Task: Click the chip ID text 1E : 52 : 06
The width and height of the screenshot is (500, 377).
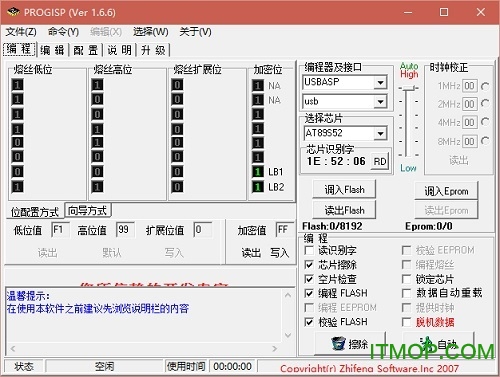Action: click(336, 161)
